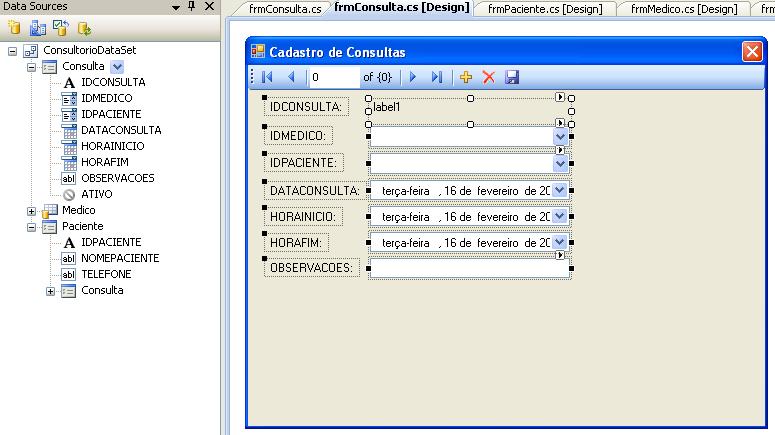Viewport: 775px width, 435px height.
Task: Pin the Data Sources panel with auto-hide
Action: tap(191, 6)
